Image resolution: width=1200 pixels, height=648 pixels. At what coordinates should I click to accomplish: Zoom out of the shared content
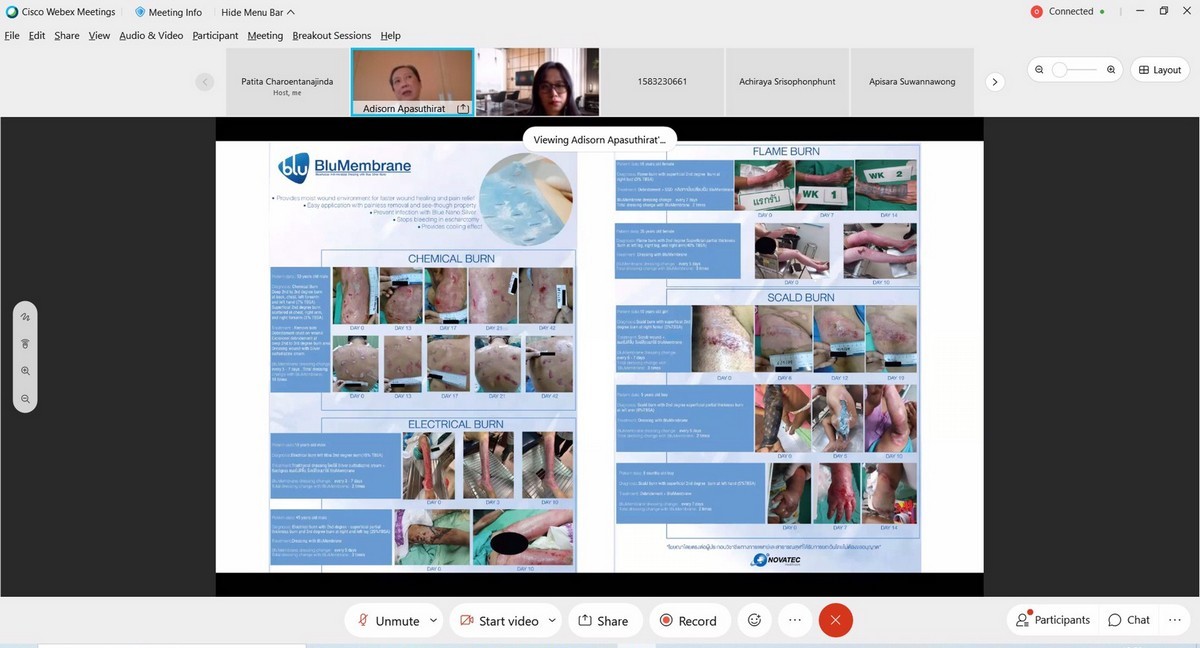point(25,398)
